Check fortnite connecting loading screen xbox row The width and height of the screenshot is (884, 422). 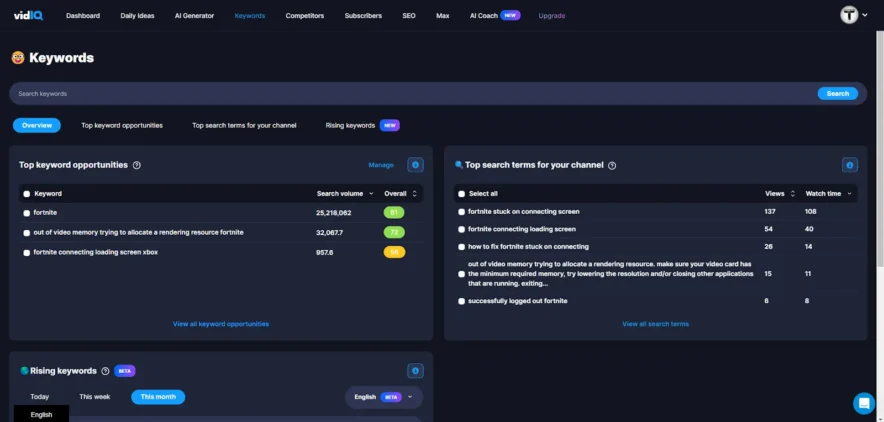coord(26,253)
